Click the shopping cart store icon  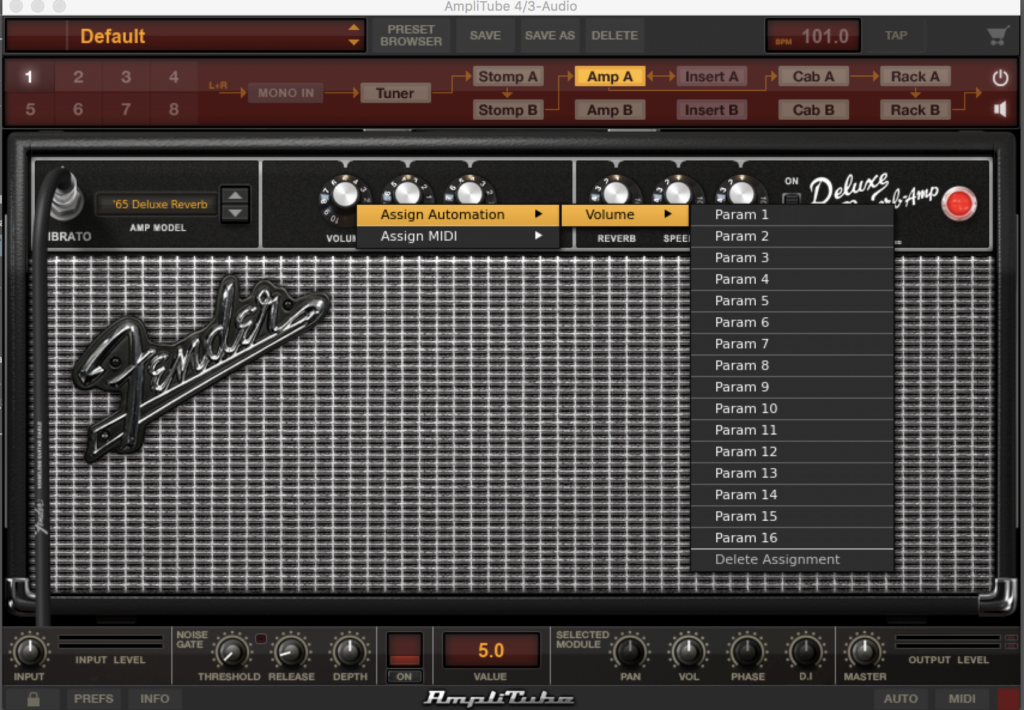pos(997,36)
